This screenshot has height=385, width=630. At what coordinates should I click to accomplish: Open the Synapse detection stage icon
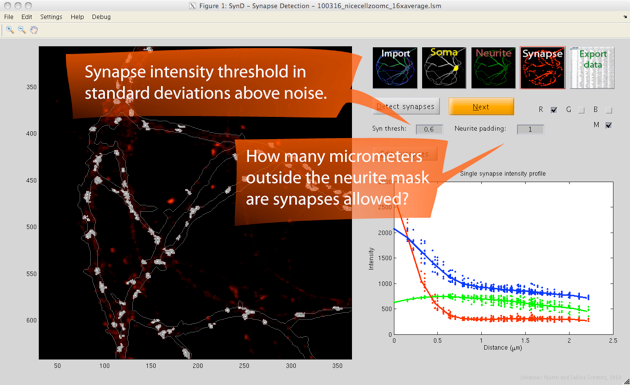543,68
